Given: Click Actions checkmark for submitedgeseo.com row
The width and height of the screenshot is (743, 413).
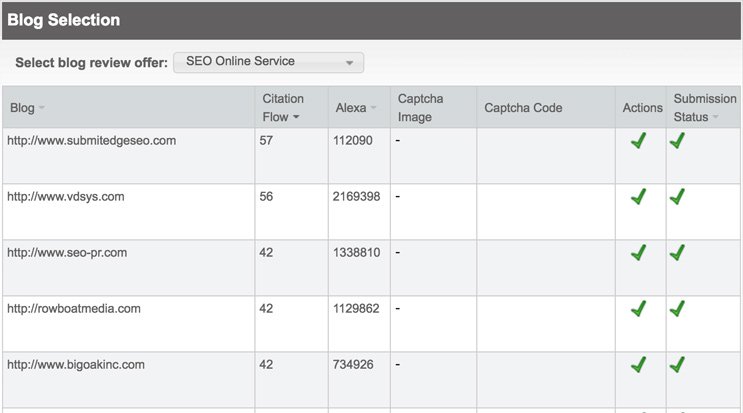Looking at the screenshot, I should (639, 141).
